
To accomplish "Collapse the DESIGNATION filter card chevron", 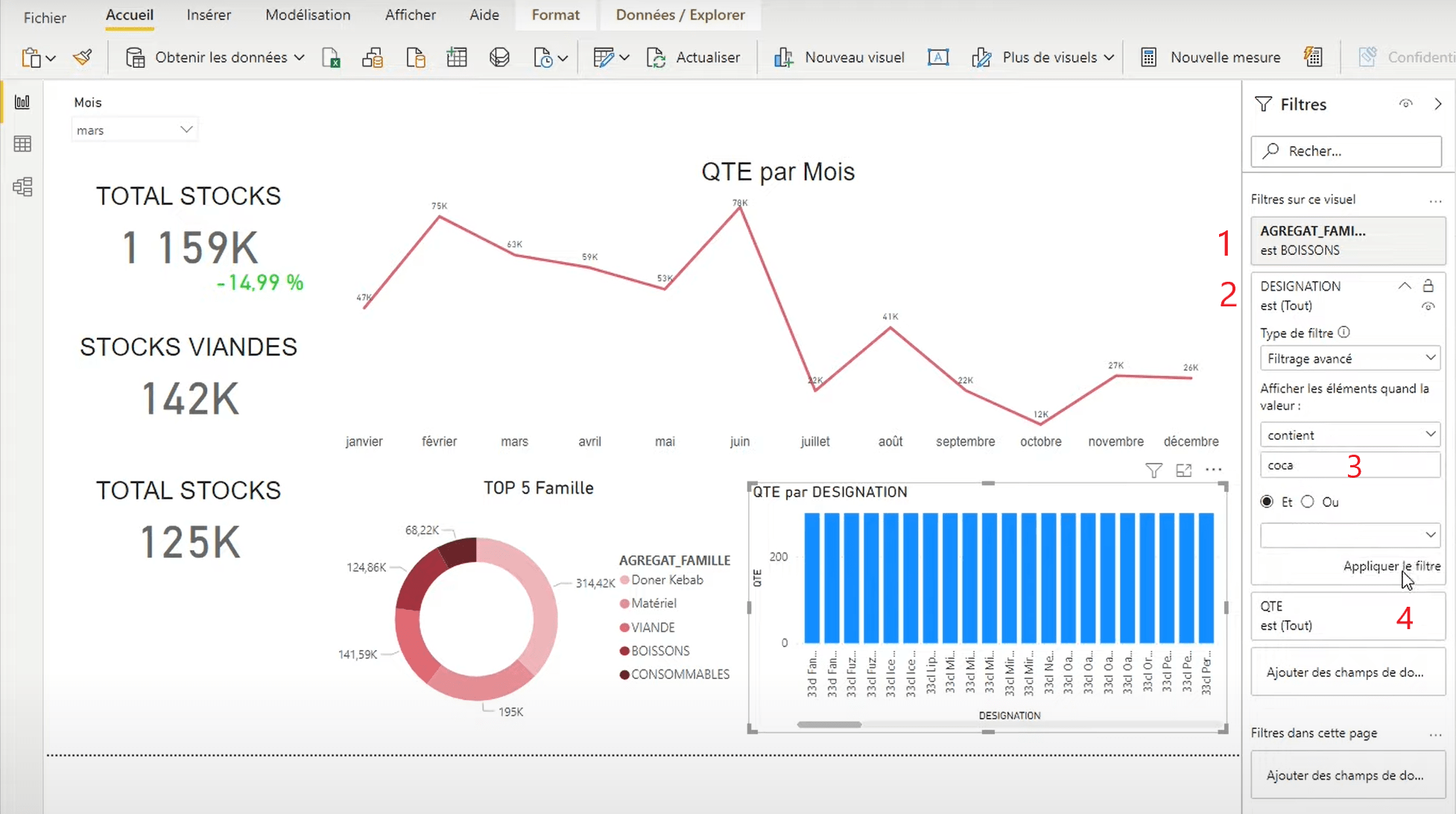I will pos(1405,285).
